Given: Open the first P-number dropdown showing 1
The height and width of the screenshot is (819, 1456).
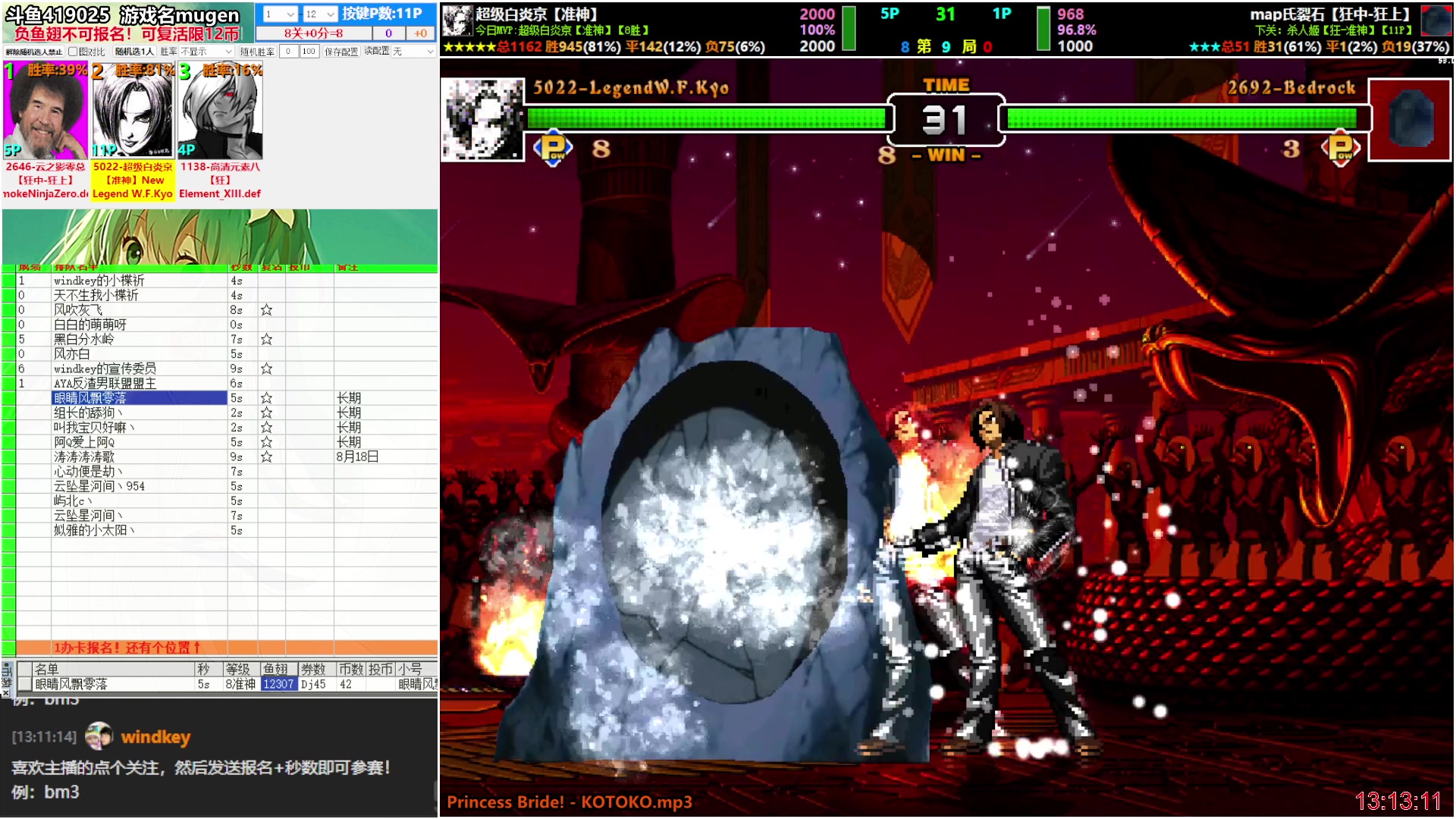Looking at the screenshot, I should click(280, 14).
